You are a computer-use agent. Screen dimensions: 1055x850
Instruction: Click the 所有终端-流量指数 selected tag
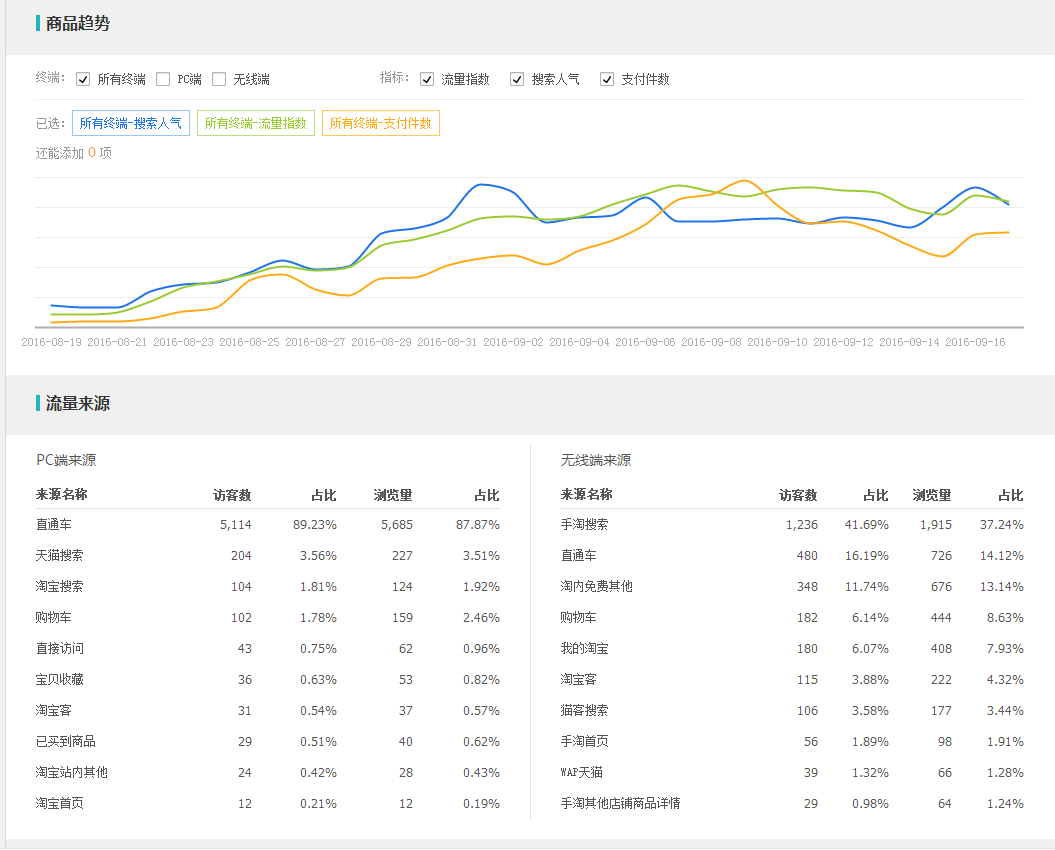pos(256,123)
